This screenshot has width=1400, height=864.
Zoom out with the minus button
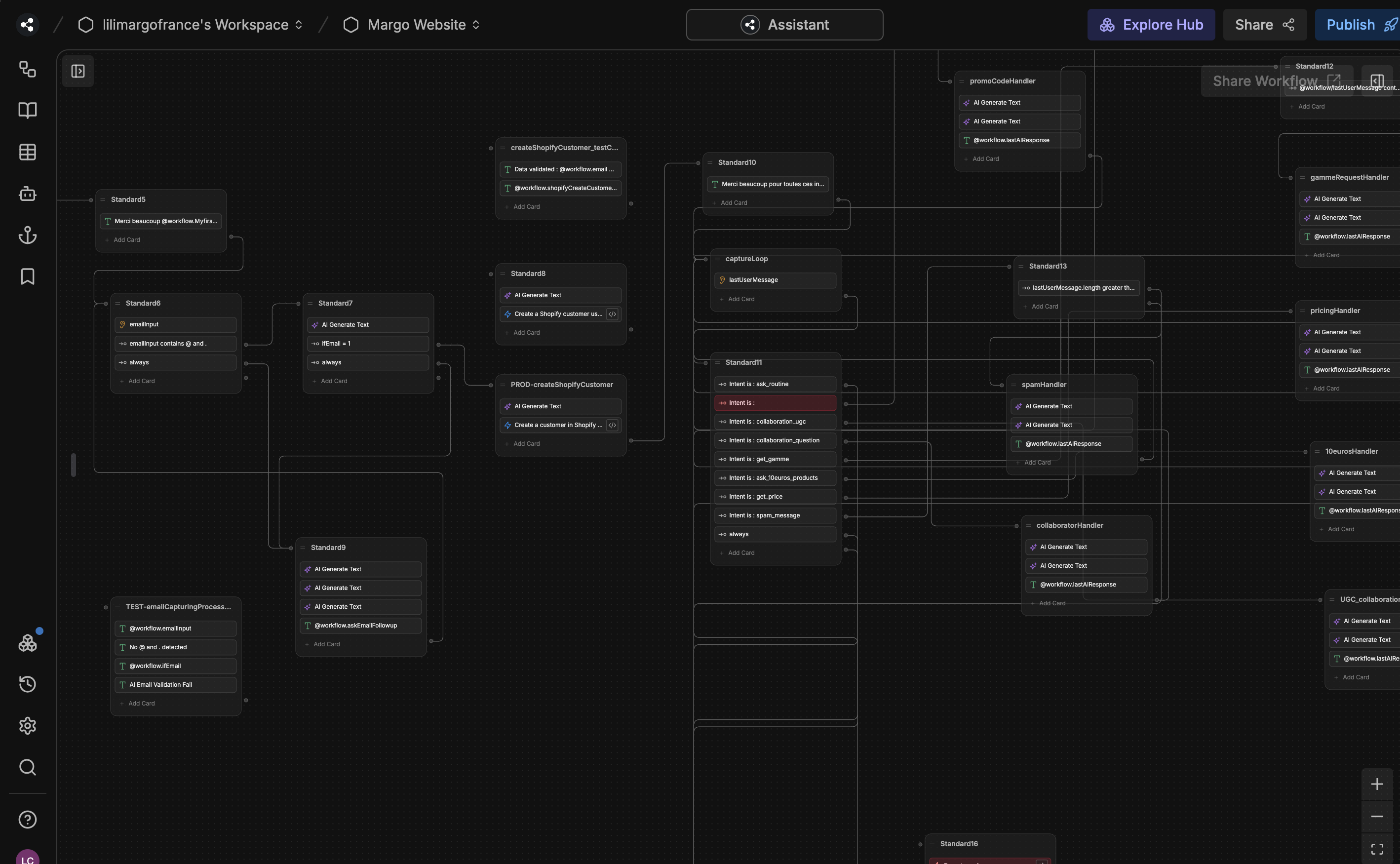pos(1377,816)
